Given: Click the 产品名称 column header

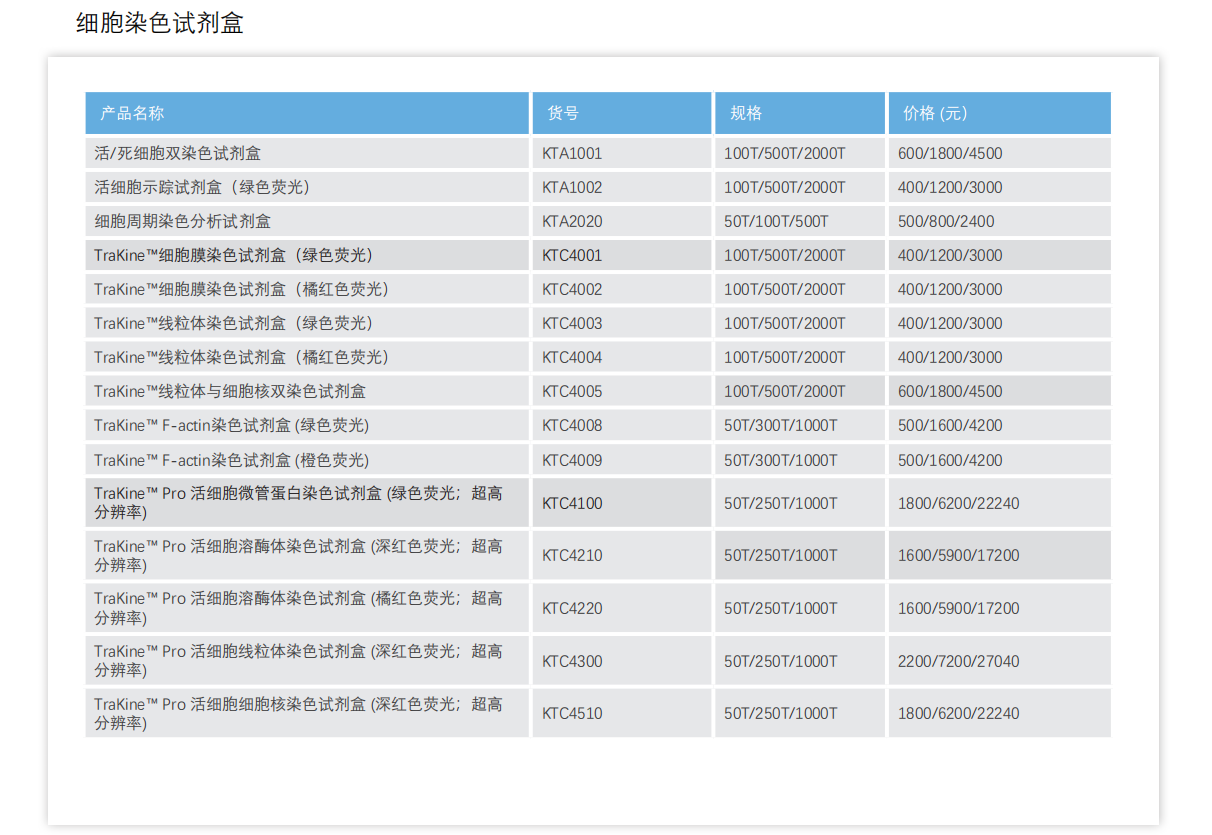Looking at the screenshot, I should tap(132, 113).
